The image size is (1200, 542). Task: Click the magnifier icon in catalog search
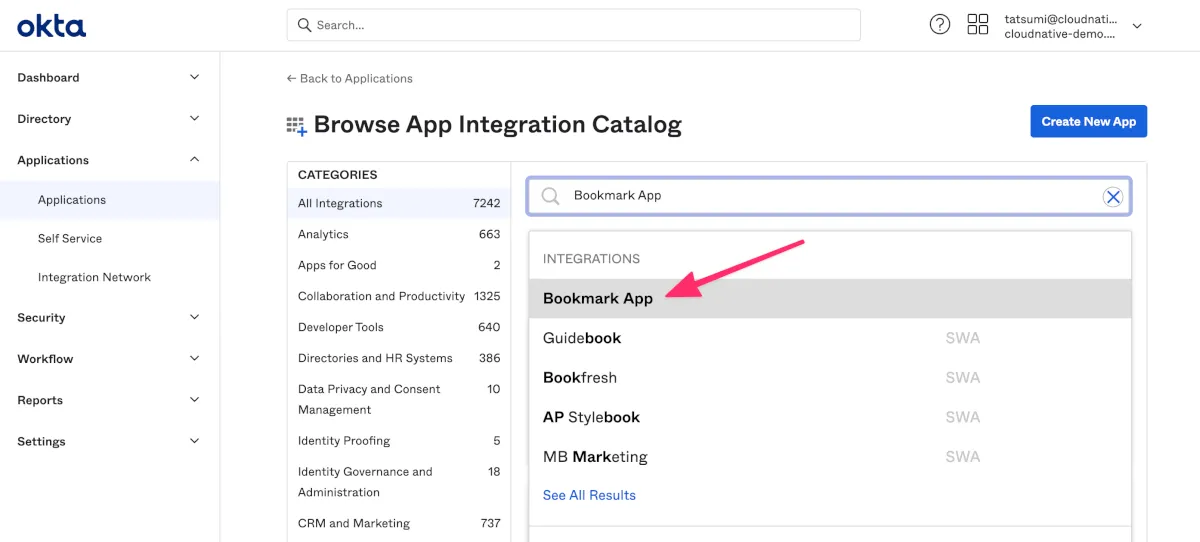point(550,197)
